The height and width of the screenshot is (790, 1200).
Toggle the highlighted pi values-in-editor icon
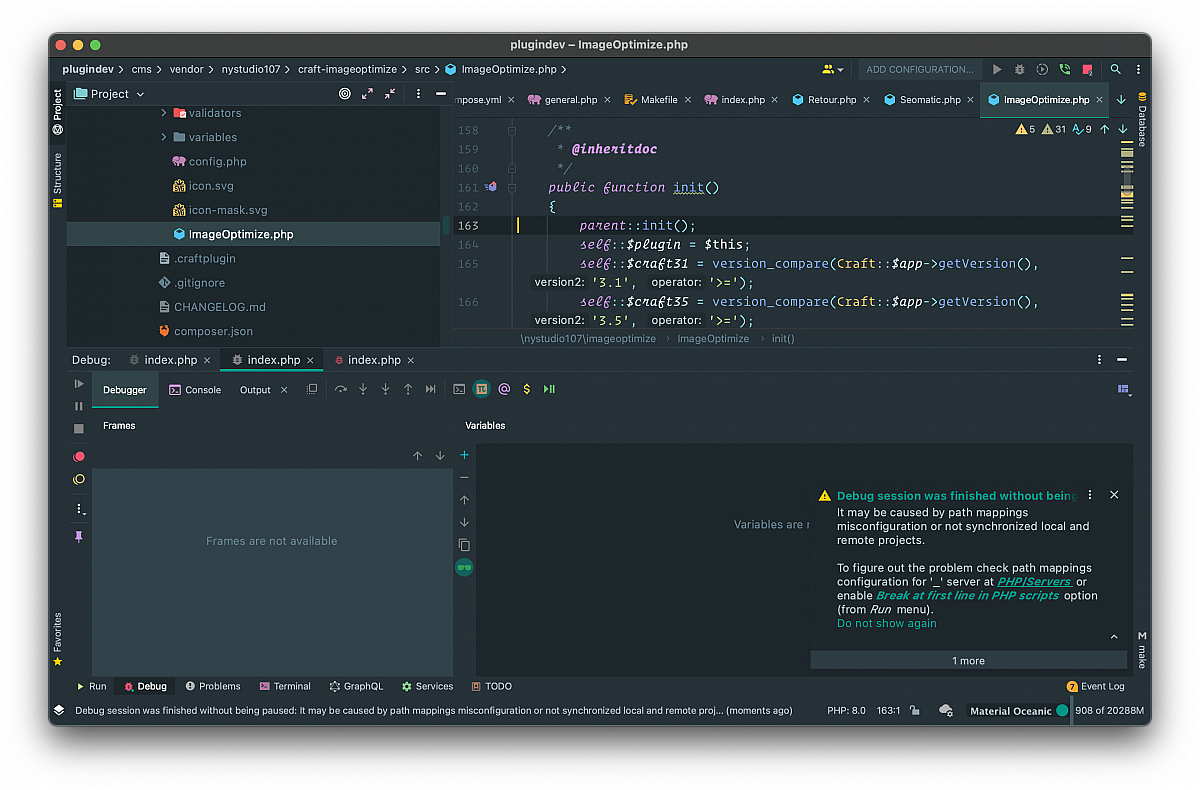[481, 389]
